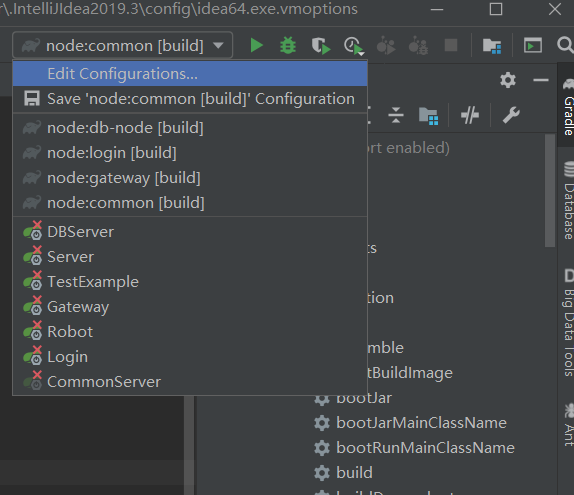
Task: Choose the DBServer run configuration
Action: [x=190, y=232]
